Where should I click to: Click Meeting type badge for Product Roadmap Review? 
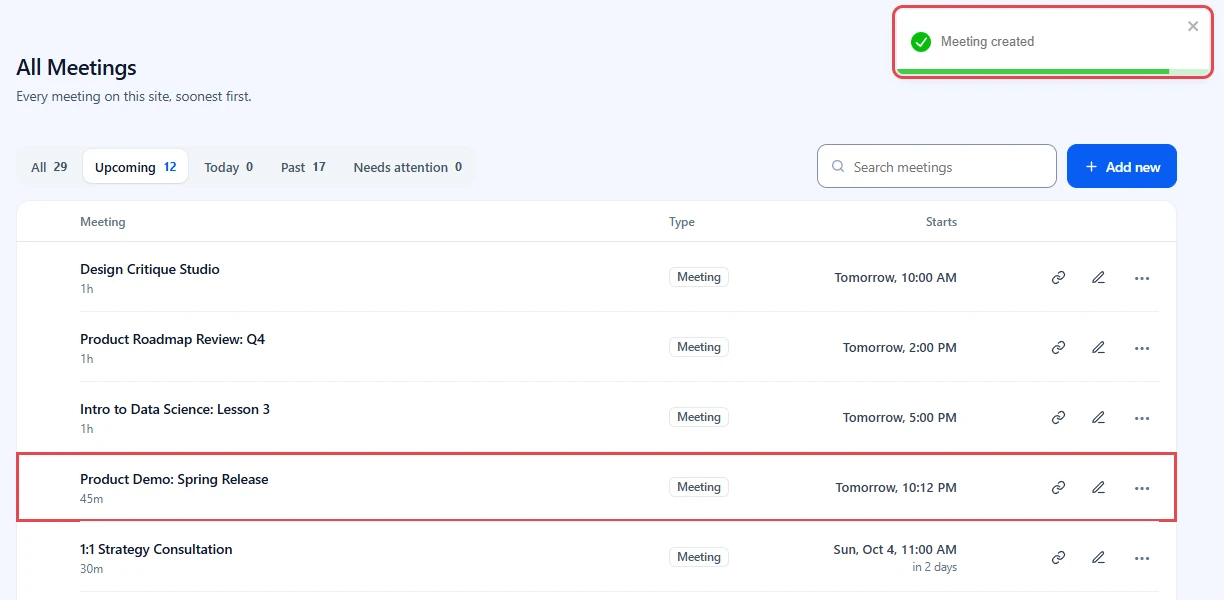pos(699,347)
